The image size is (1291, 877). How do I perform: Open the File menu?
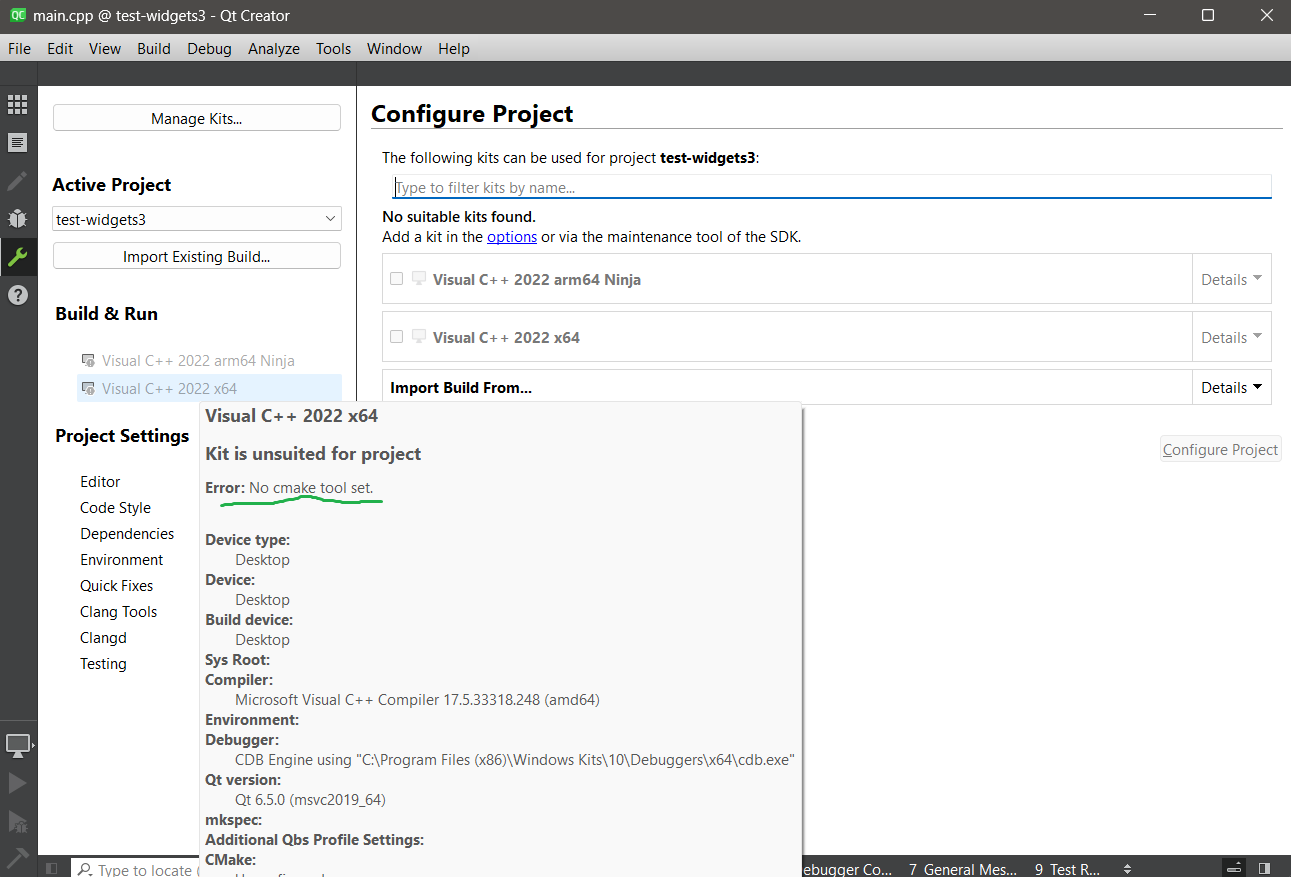(19, 48)
